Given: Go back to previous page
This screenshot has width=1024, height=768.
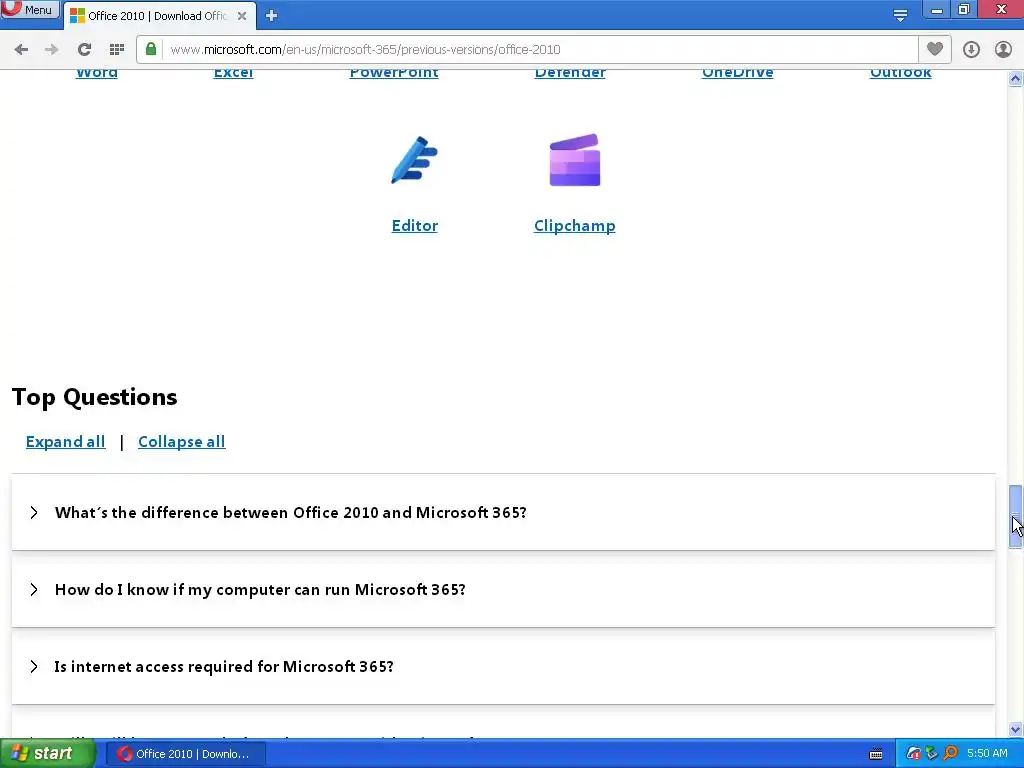Looking at the screenshot, I should click(x=21, y=50).
